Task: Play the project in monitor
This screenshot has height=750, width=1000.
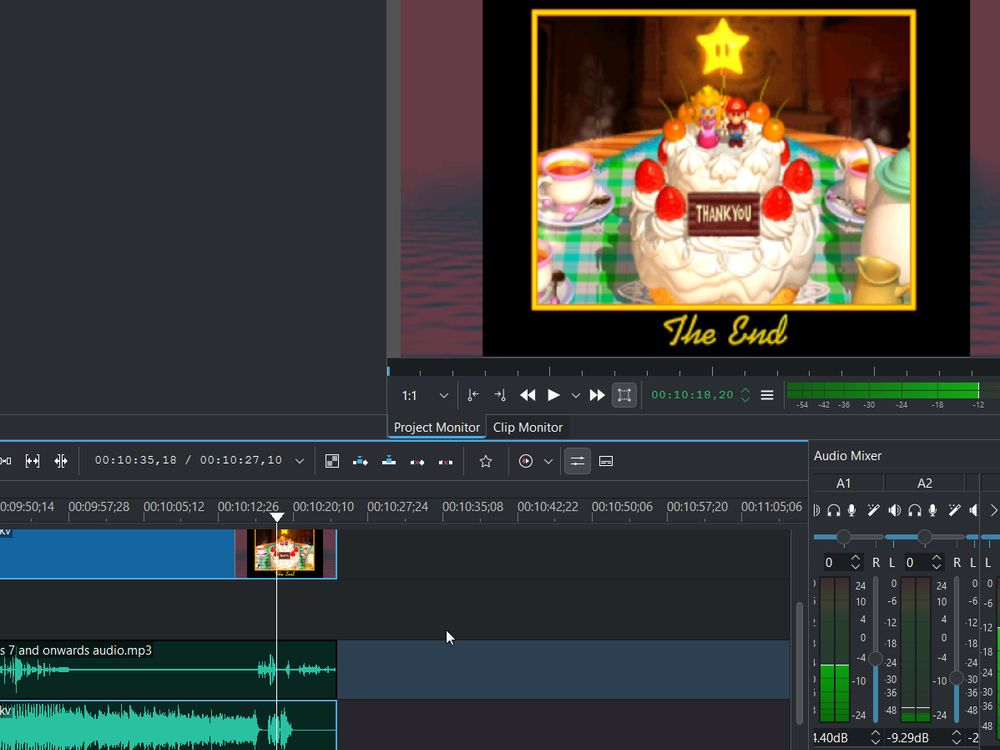Action: [554, 395]
